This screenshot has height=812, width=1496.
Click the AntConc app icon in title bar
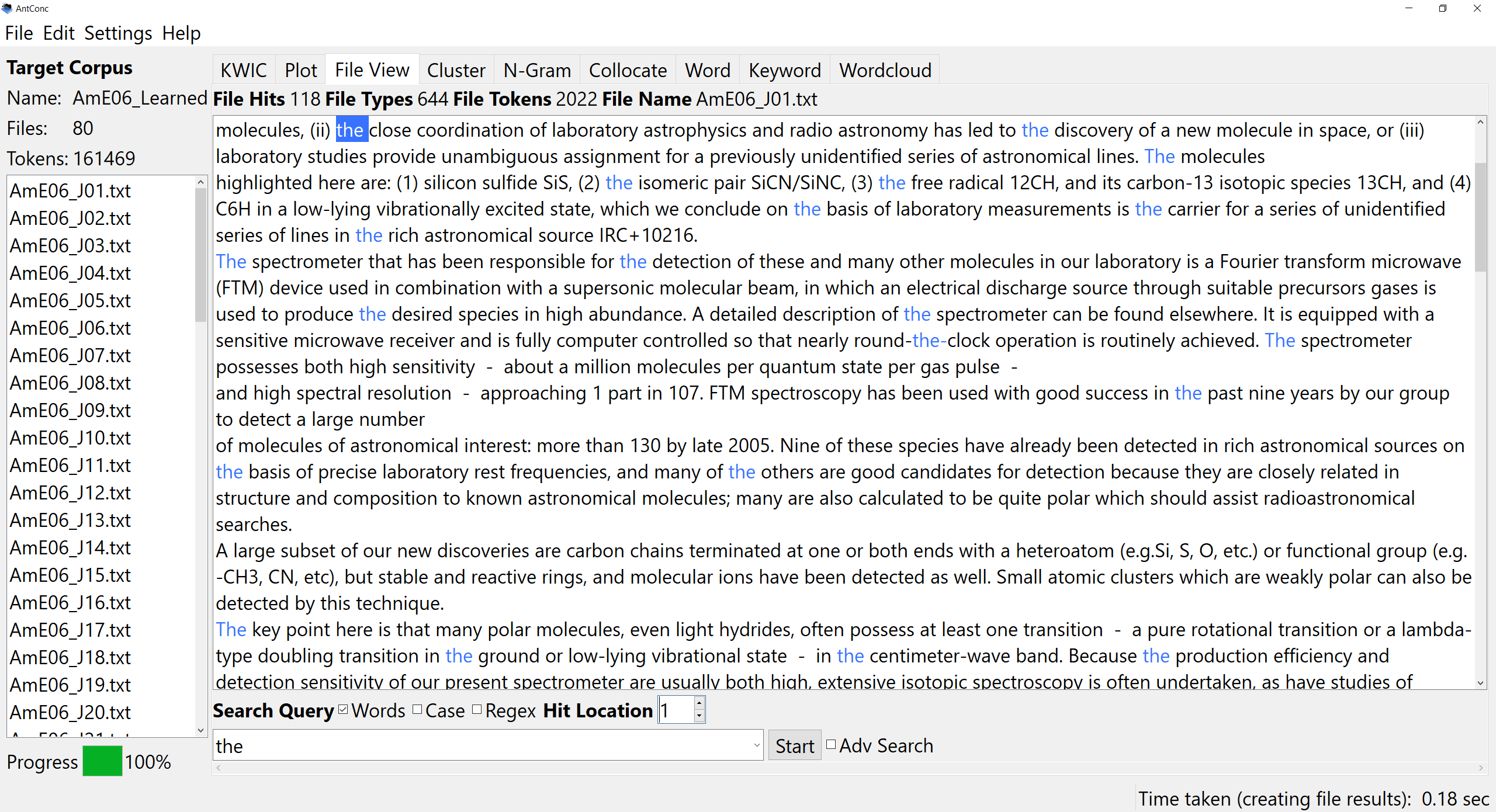7,8
